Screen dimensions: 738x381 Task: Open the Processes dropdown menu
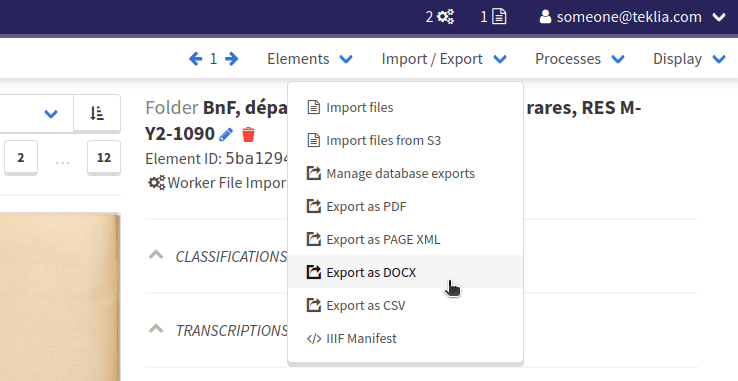pyautogui.click(x=579, y=59)
